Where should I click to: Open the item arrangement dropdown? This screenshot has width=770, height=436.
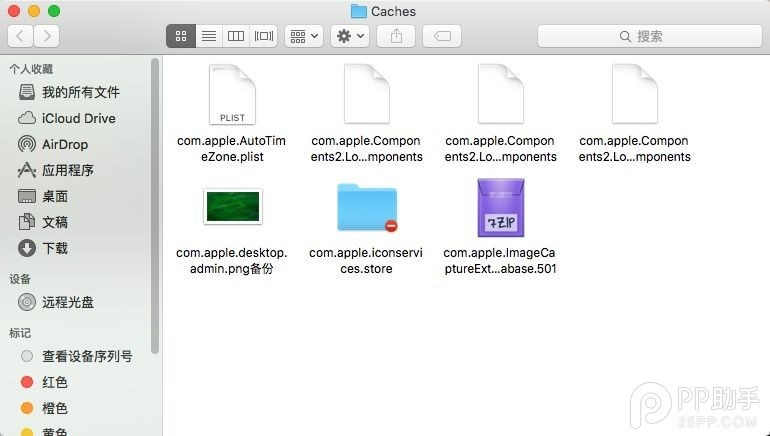(x=304, y=36)
